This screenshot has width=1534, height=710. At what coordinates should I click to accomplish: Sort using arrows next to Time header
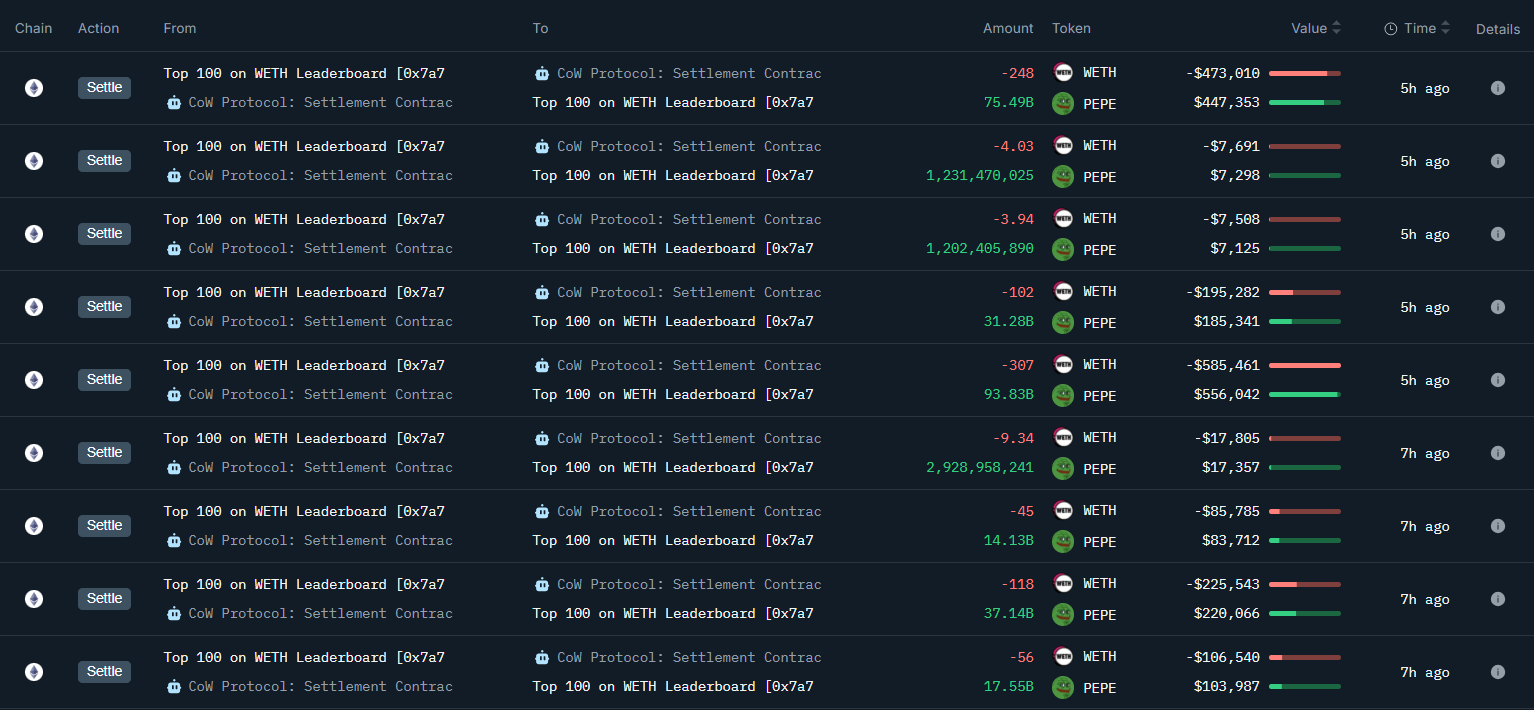pos(1445,29)
